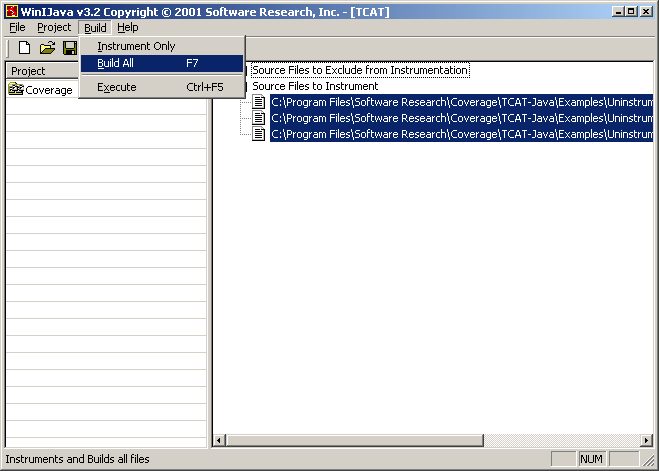Screen dimensions: 659x471
Task: Minimize the WinIJava window
Action: (x=617, y=11)
